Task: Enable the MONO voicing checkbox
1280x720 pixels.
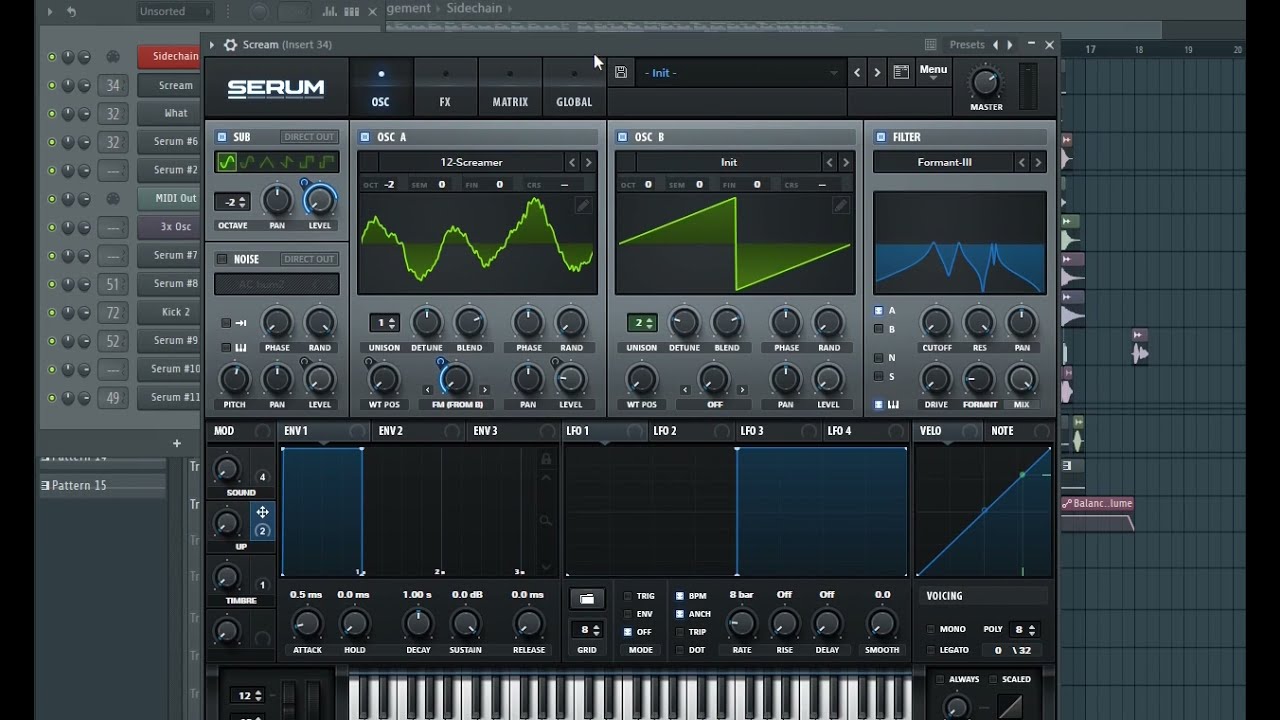Action: (930, 629)
